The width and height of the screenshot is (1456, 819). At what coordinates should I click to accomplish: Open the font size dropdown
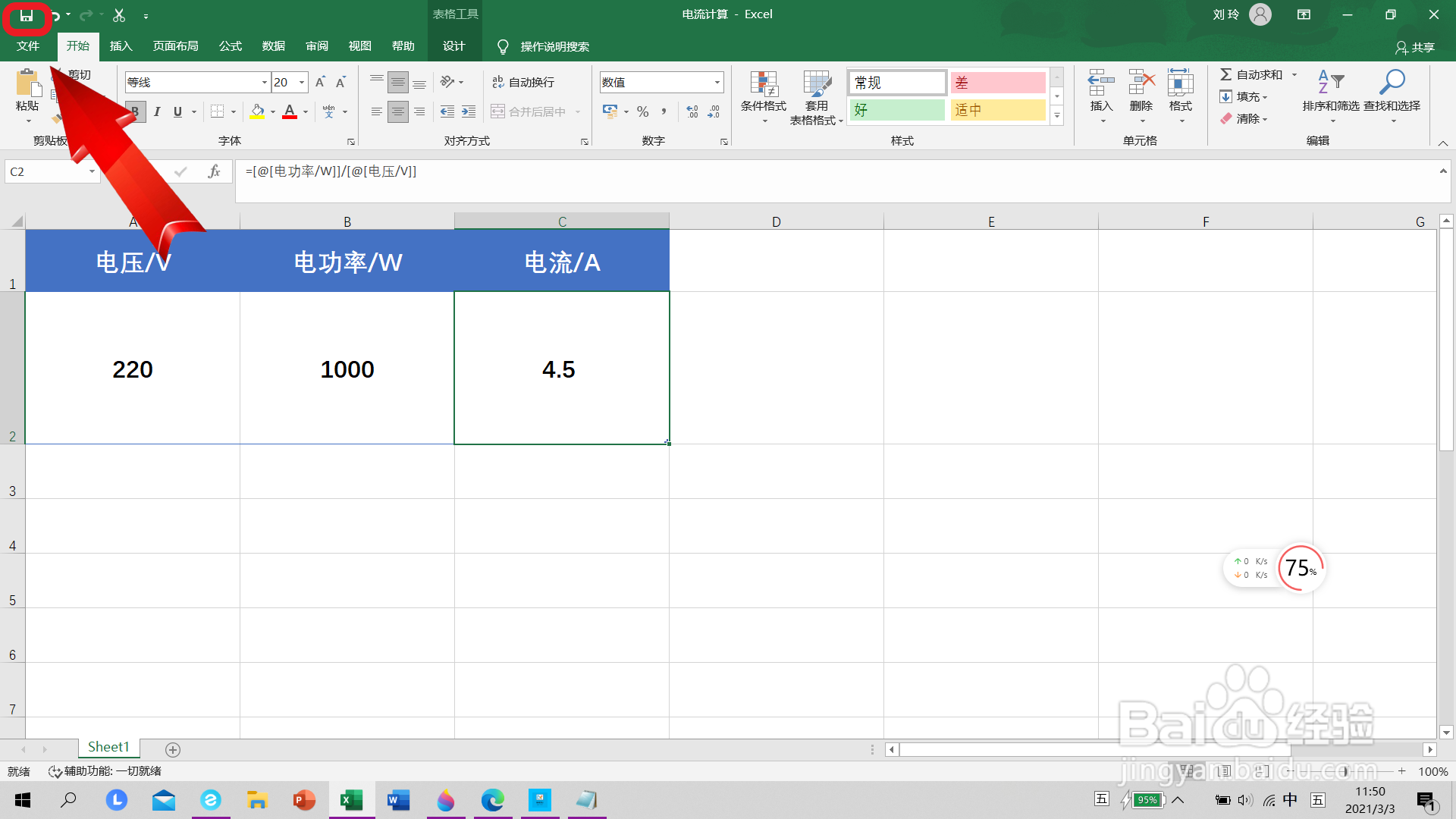302,82
